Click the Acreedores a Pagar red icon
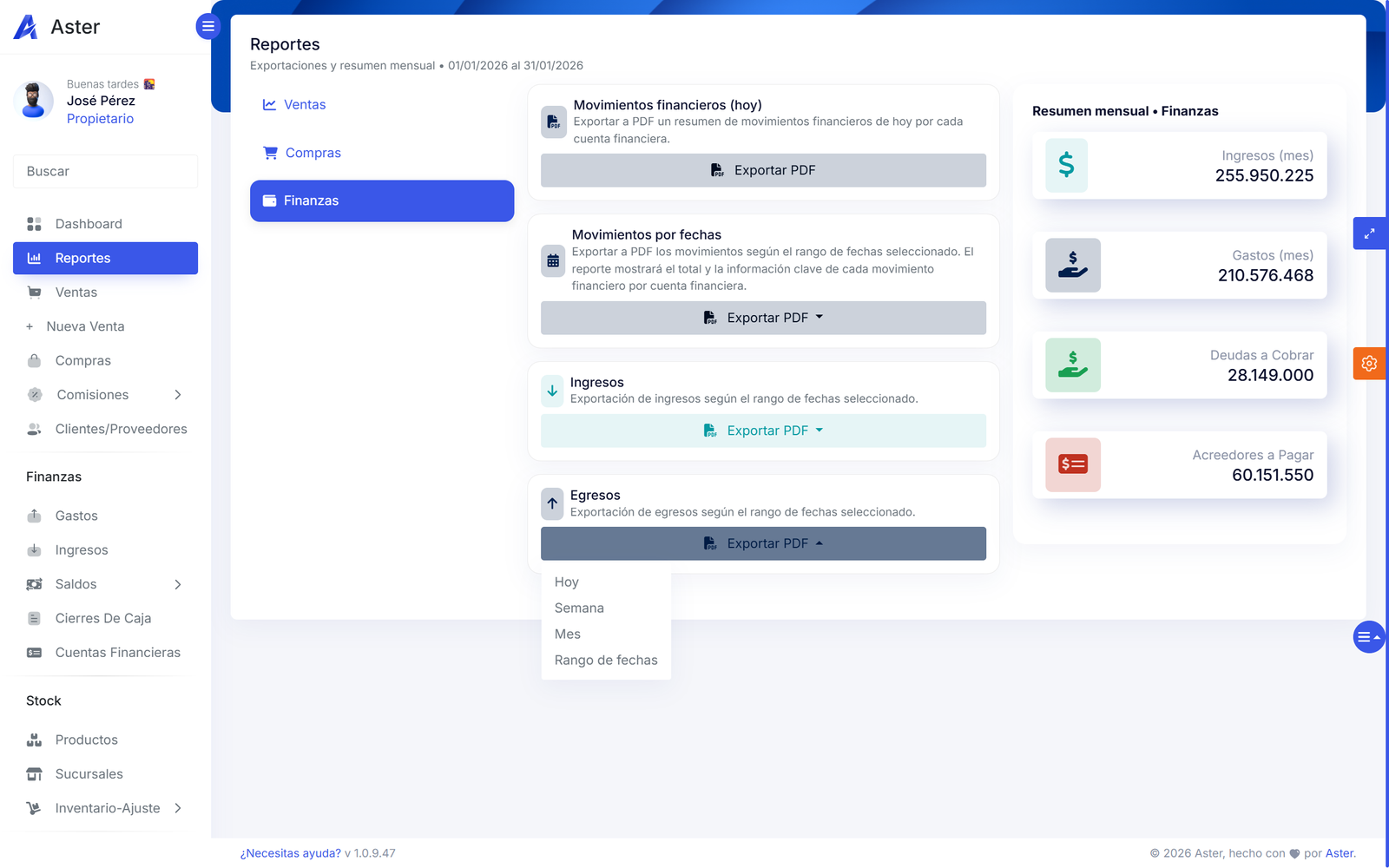The height and width of the screenshot is (868, 1389). click(1073, 464)
